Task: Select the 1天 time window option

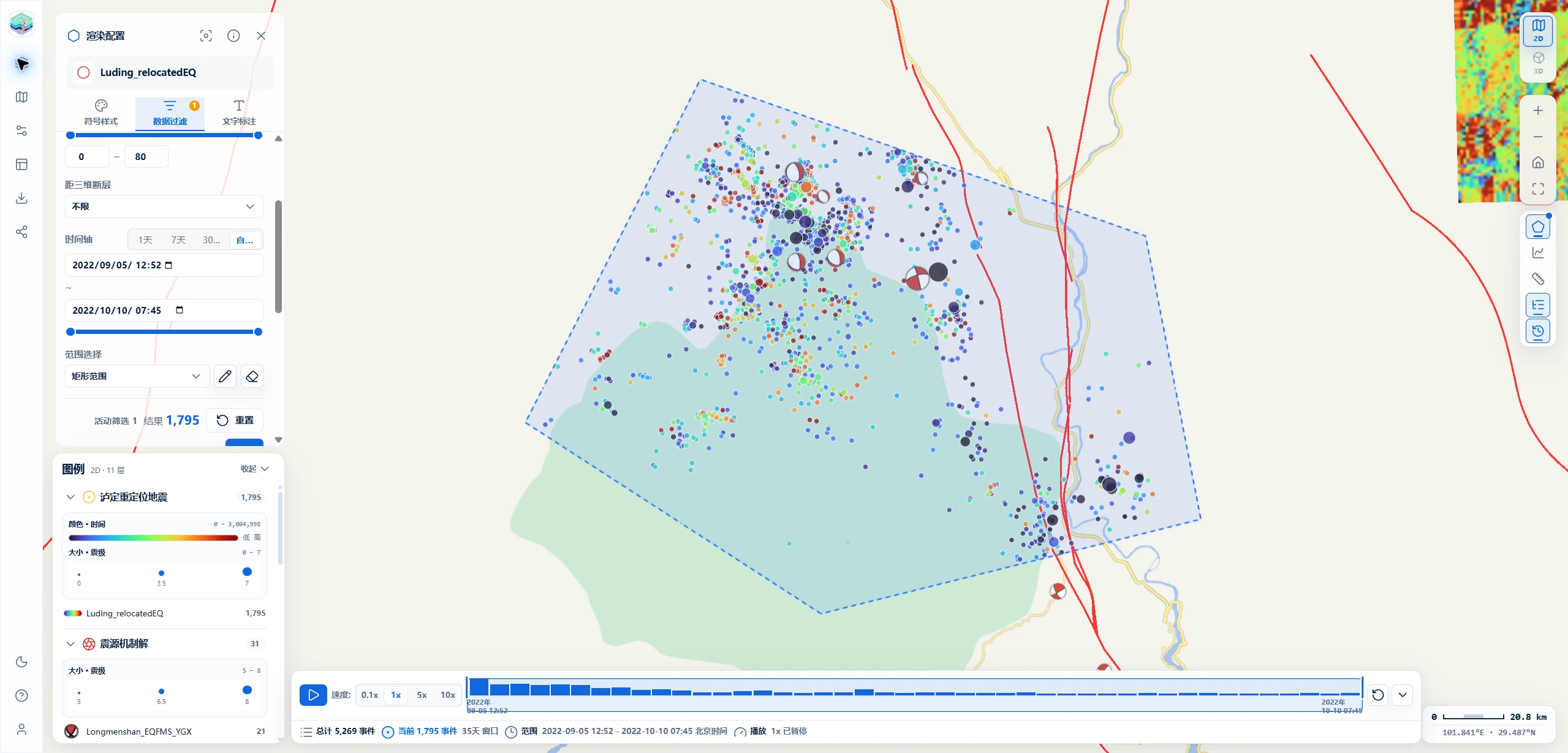Action: [145, 240]
